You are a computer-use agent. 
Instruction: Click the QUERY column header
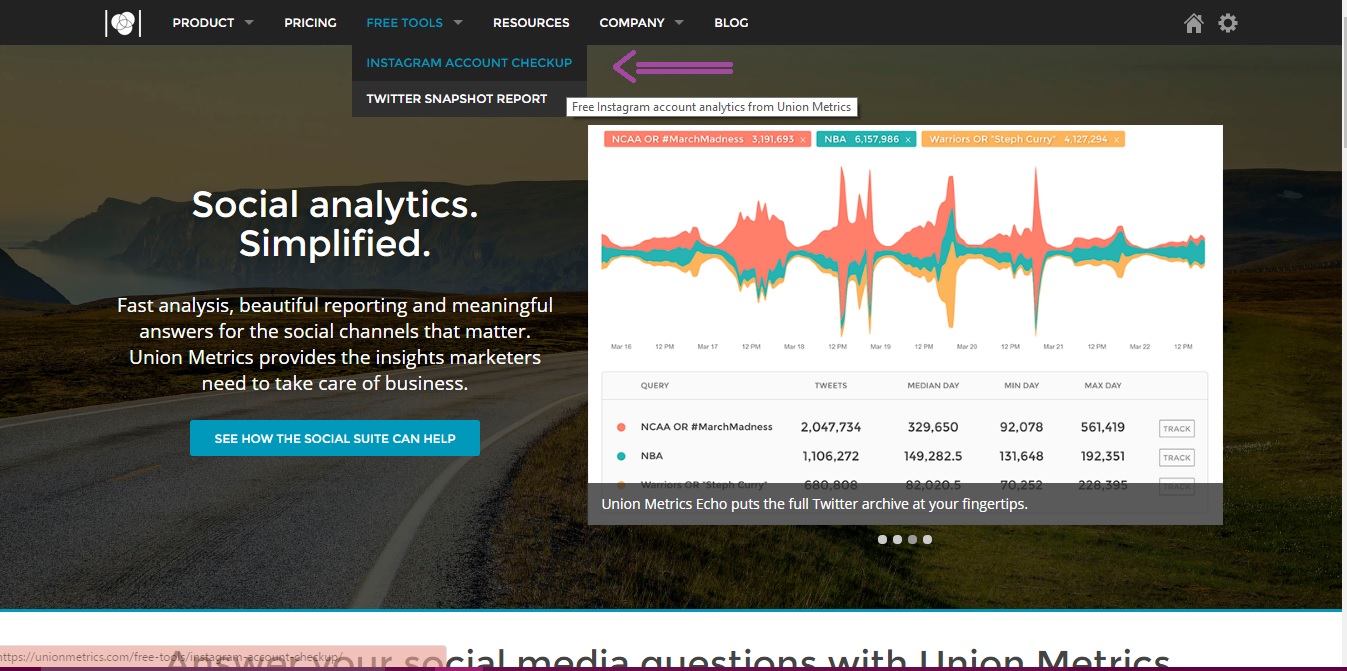click(655, 385)
